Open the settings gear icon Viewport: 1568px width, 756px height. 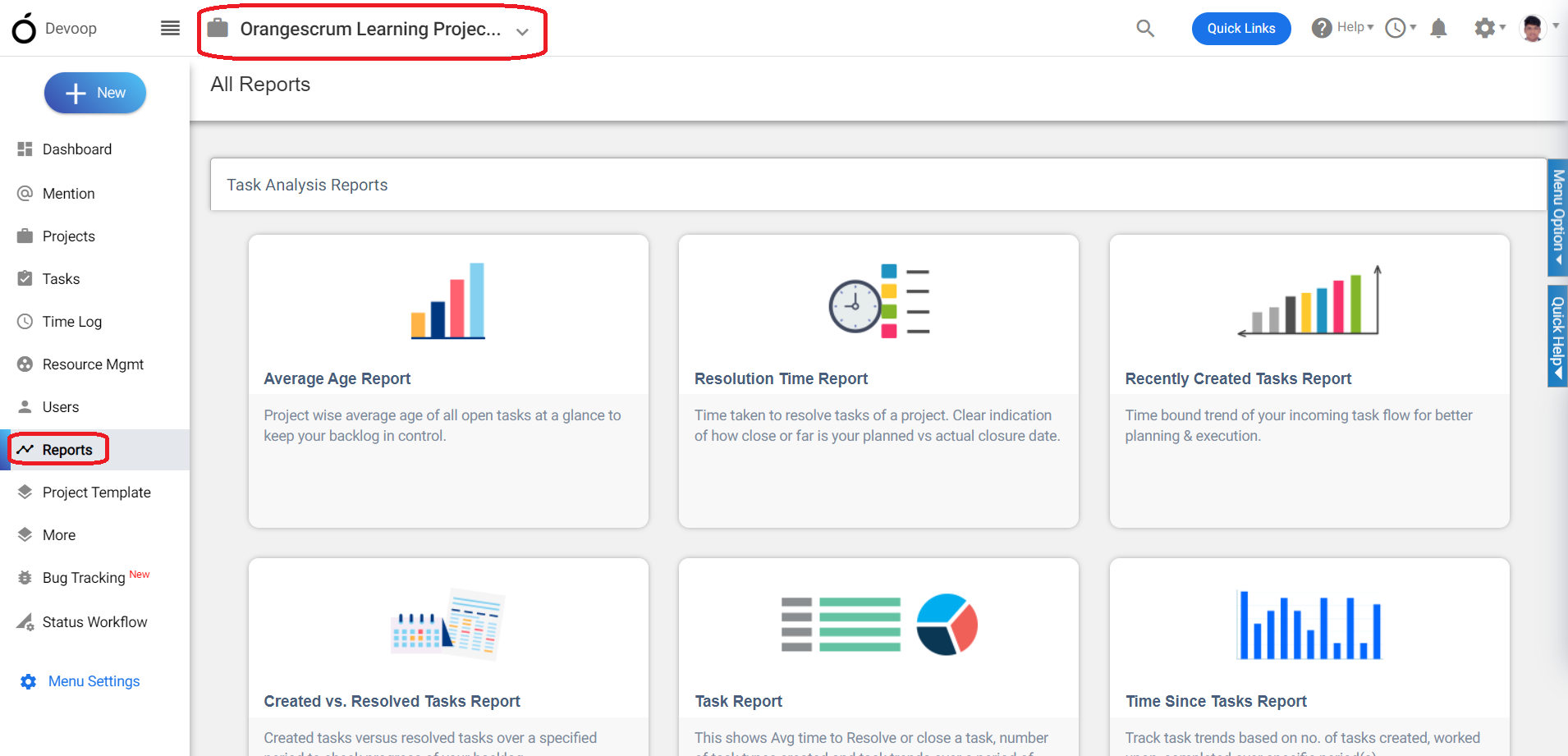pos(1484,28)
